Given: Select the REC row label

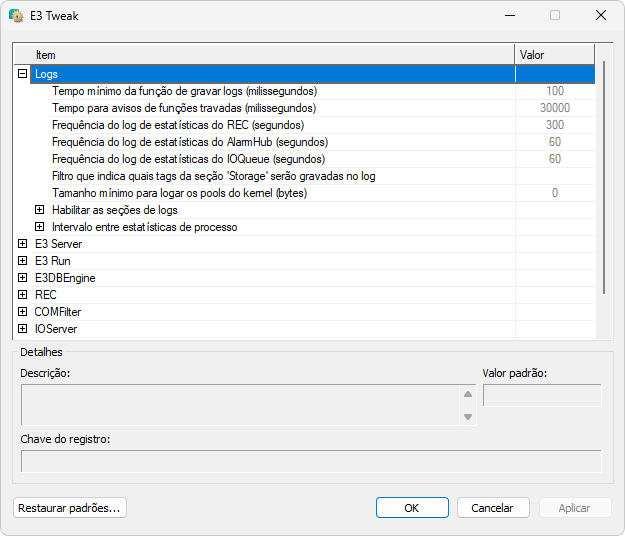Looking at the screenshot, I should (x=45, y=295).
